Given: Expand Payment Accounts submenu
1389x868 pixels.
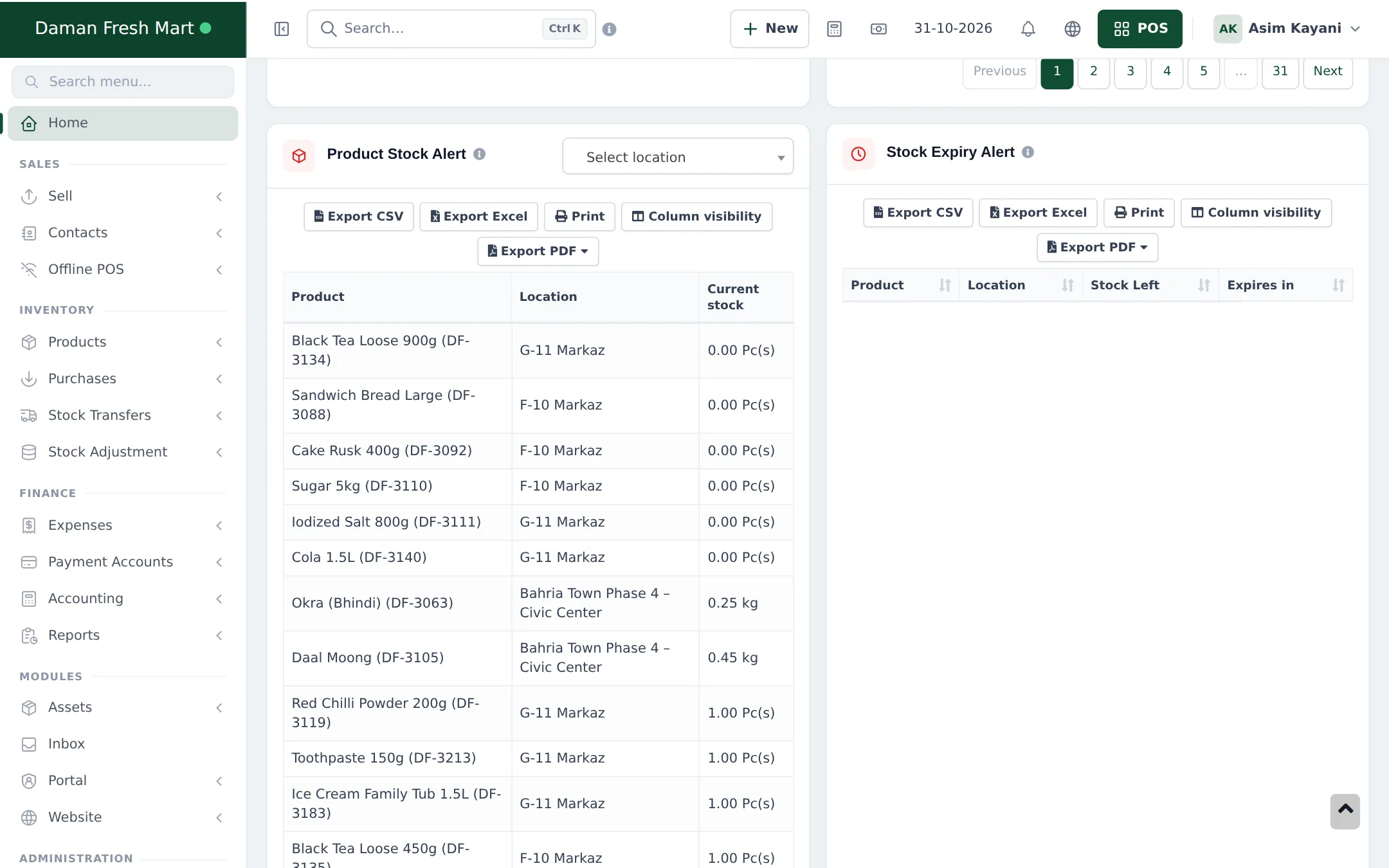Looking at the screenshot, I should point(123,562).
